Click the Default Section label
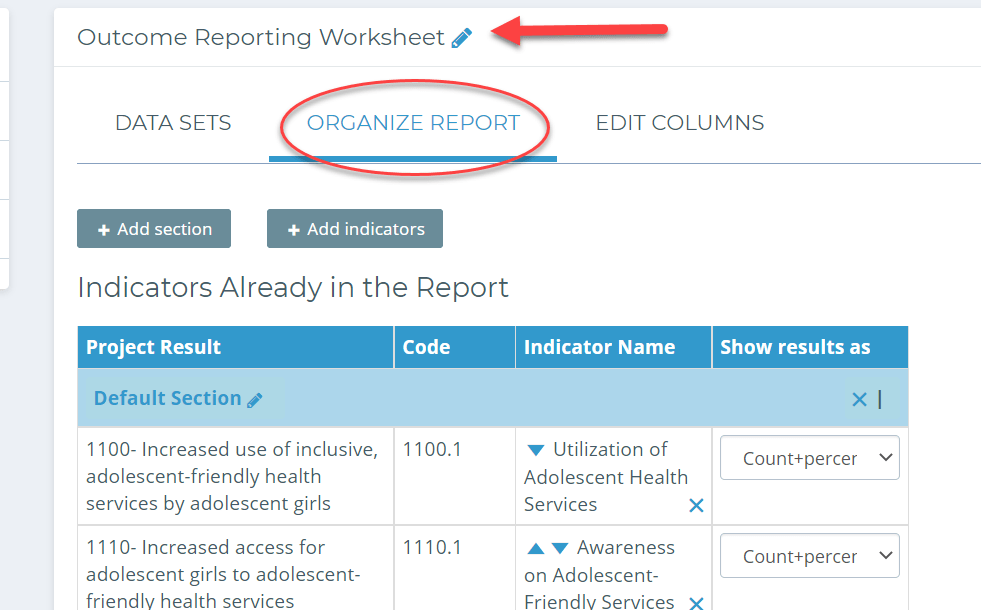Screen dimensions: 981x610 (167, 399)
